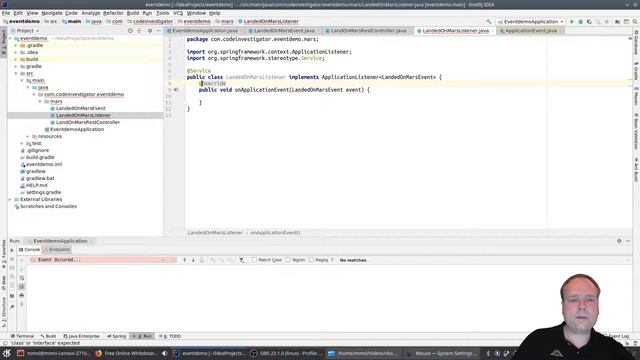Collapse the mars package

pyautogui.click(x=40, y=101)
